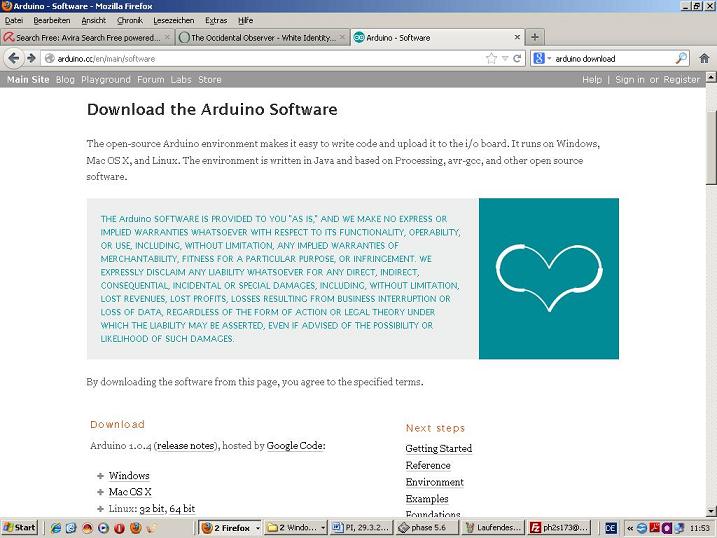717x538 pixels.
Task: Switch to The Occidental Observer tab
Action: (262, 37)
